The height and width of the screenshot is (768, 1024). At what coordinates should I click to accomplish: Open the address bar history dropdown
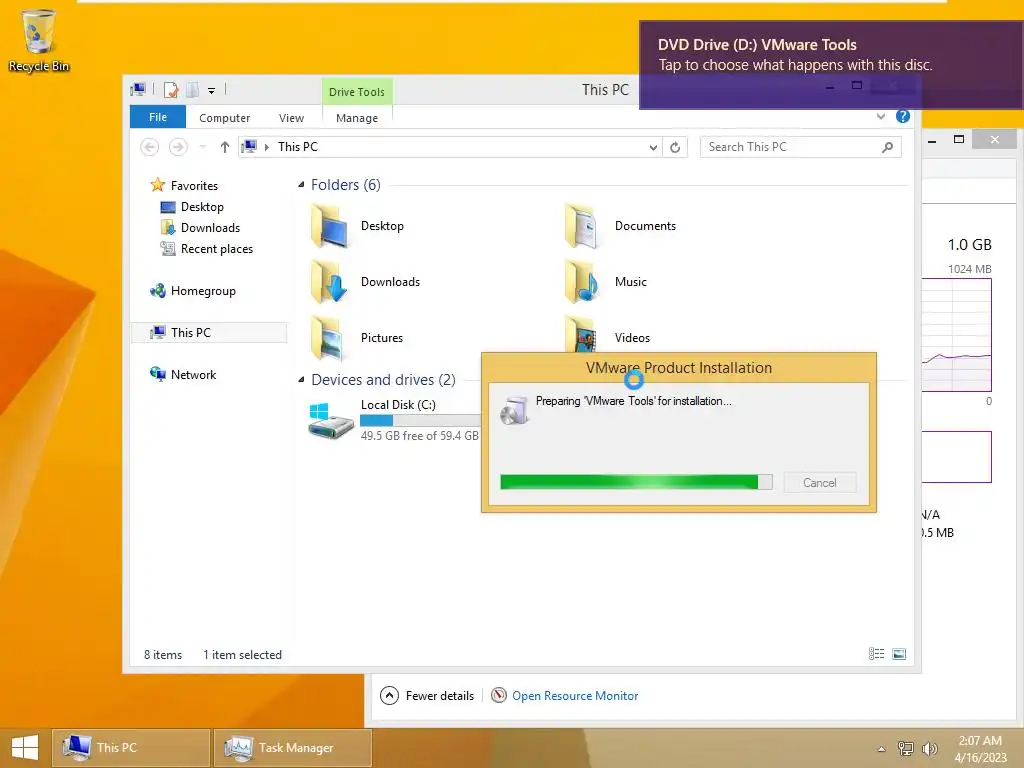pos(653,148)
